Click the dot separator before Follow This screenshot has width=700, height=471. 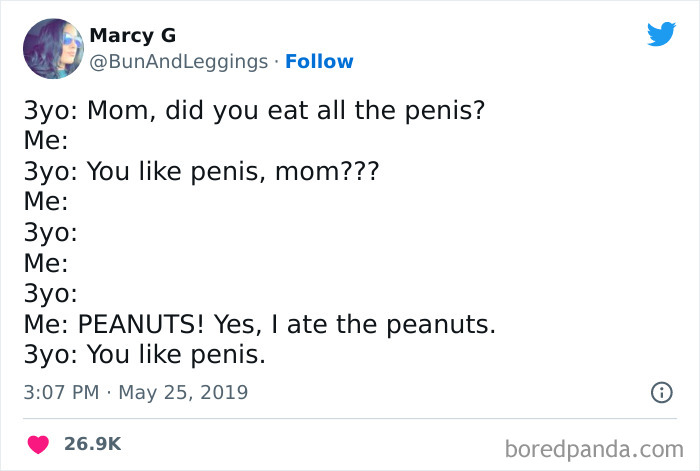(276, 61)
